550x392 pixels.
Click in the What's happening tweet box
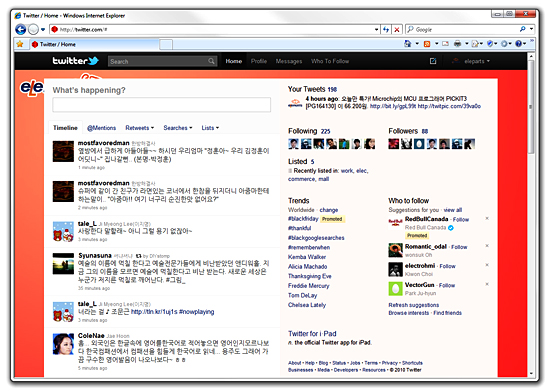pyautogui.click(x=161, y=104)
